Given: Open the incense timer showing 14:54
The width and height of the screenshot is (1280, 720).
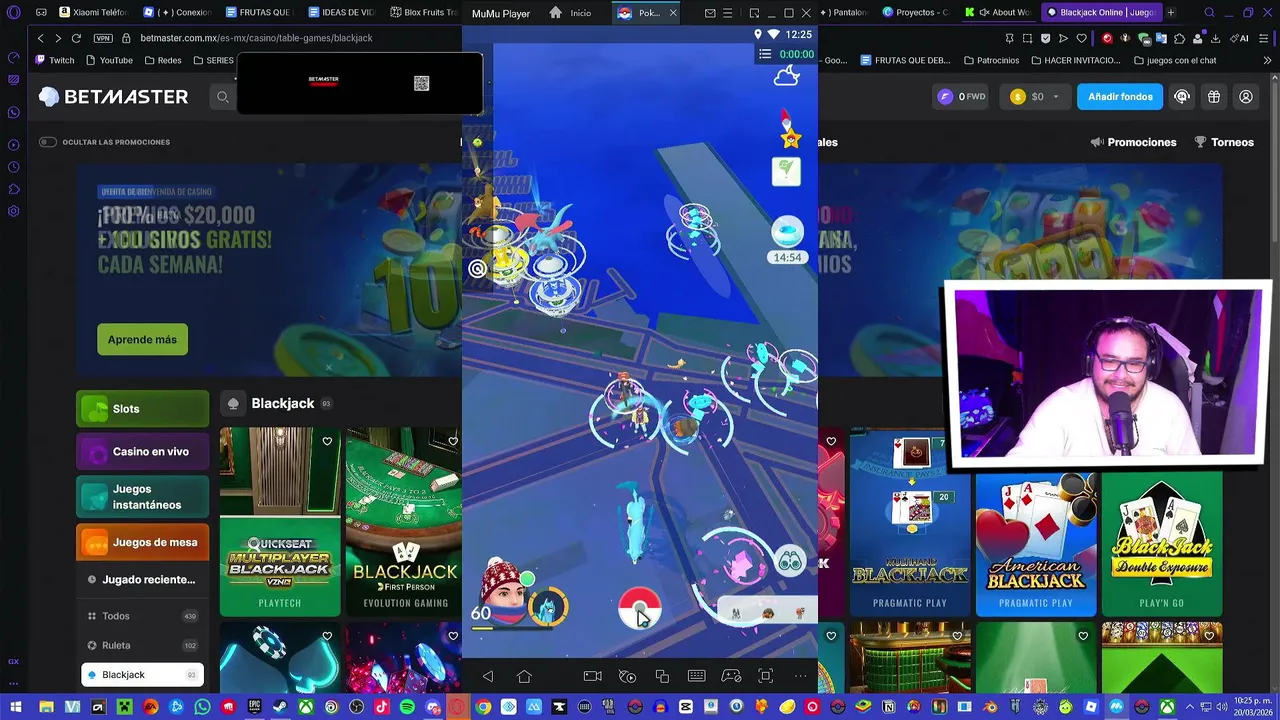Looking at the screenshot, I should click(787, 240).
